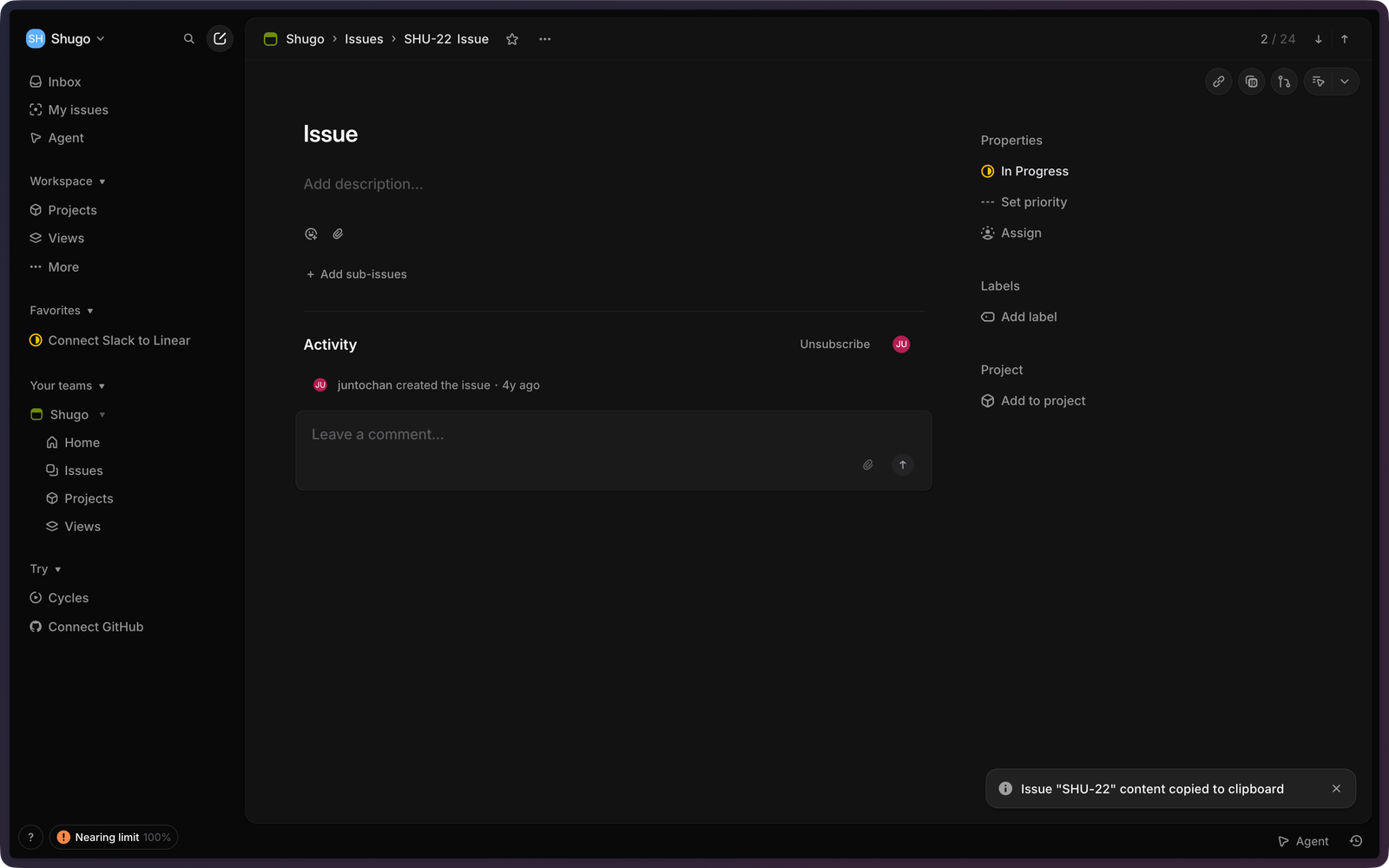Viewport: 1389px width, 868px height.
Task: Open Shugo team Issues
Action: tap(75, 470)
